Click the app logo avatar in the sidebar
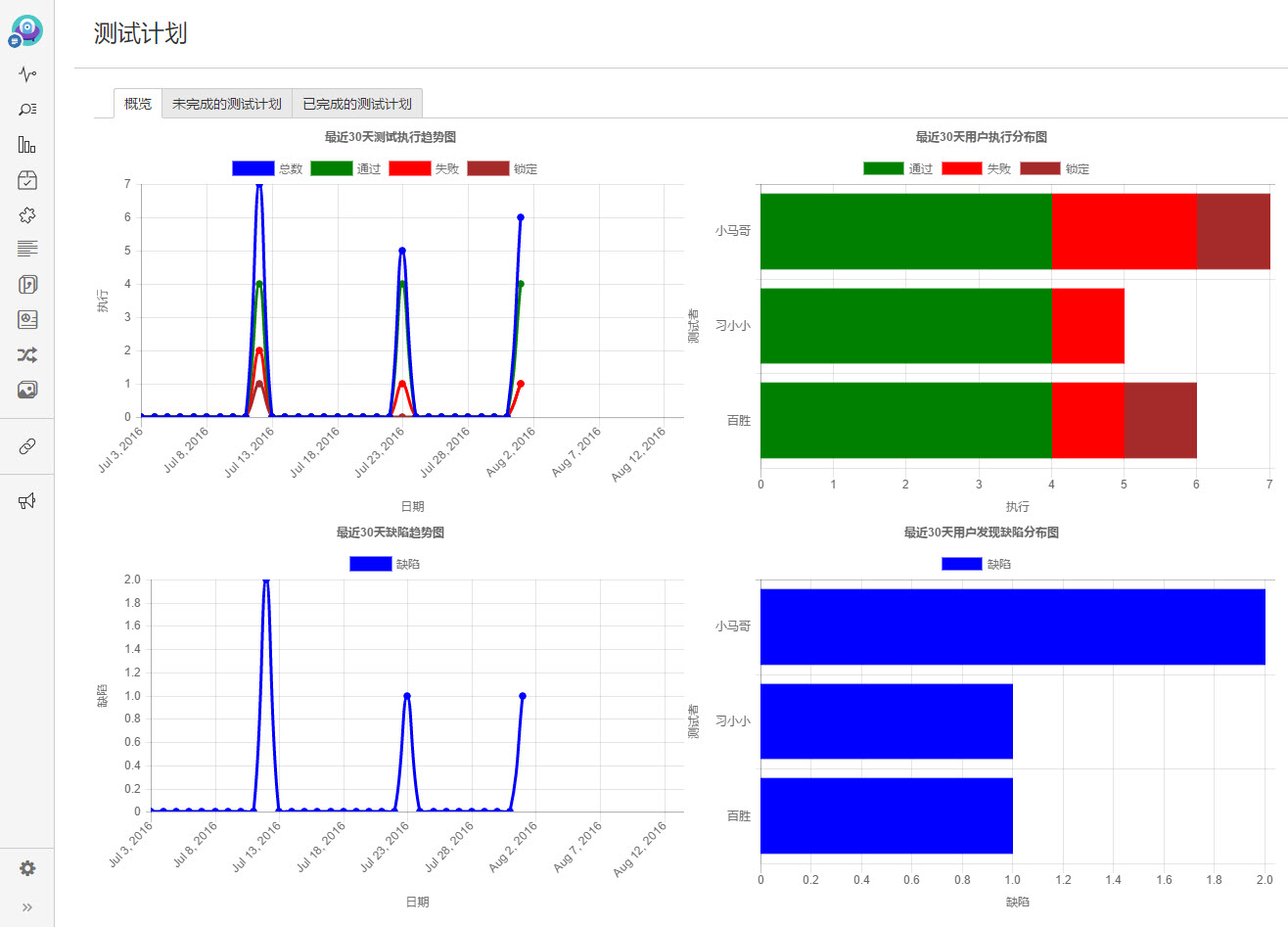1288x927 pixels. [x=26, y=31]
